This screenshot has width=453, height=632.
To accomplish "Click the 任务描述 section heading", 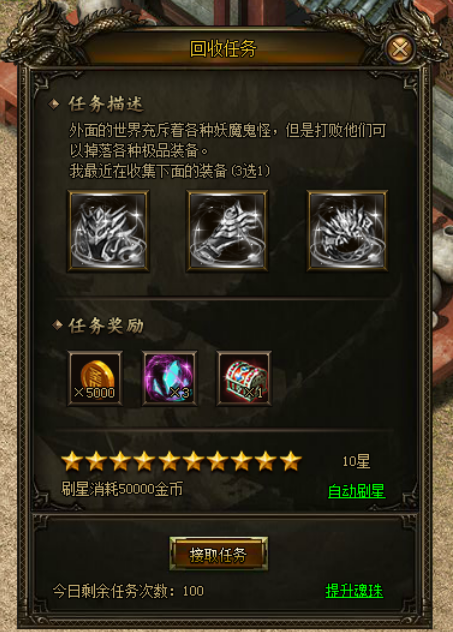I will pos(106,104).
